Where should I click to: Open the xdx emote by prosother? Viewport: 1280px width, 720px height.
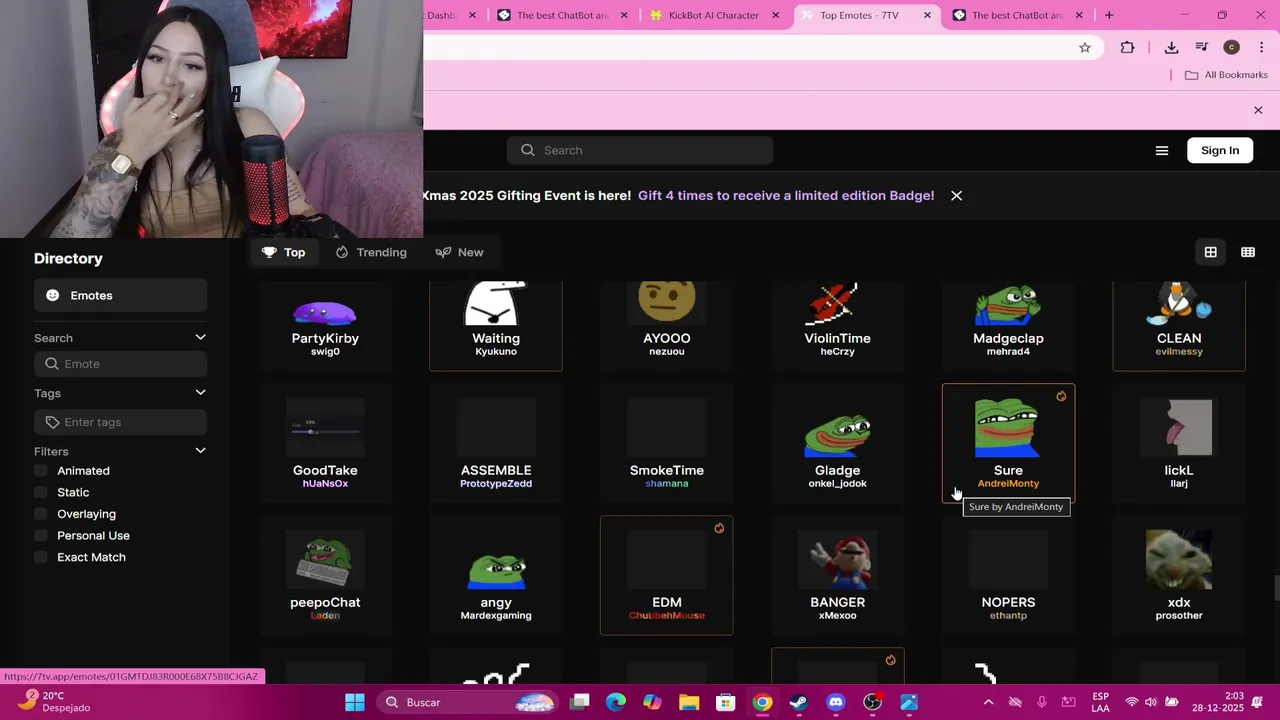point(1179,575)
